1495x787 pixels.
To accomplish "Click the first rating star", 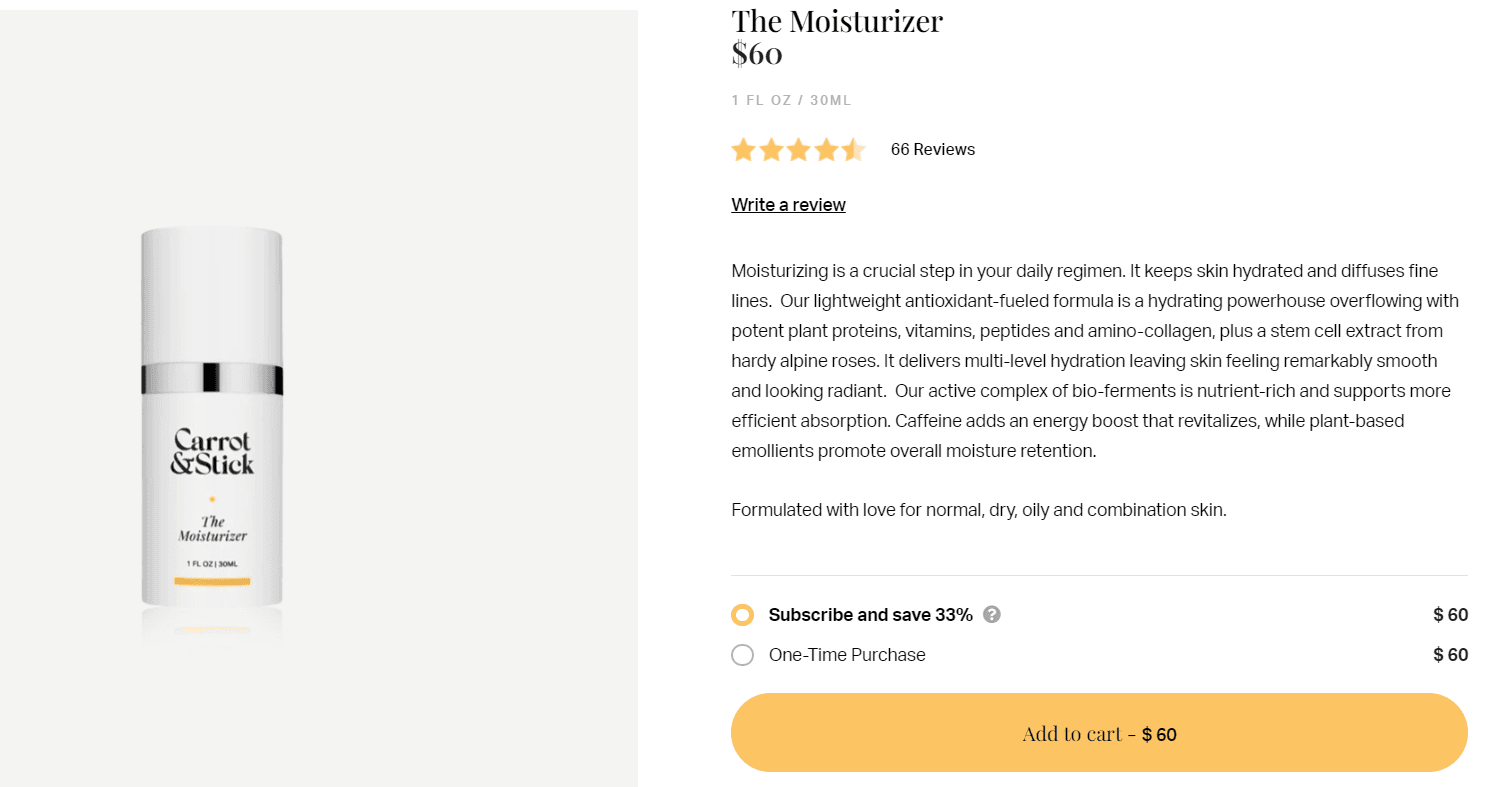I will pyautogui.click(x=743, y=150).
